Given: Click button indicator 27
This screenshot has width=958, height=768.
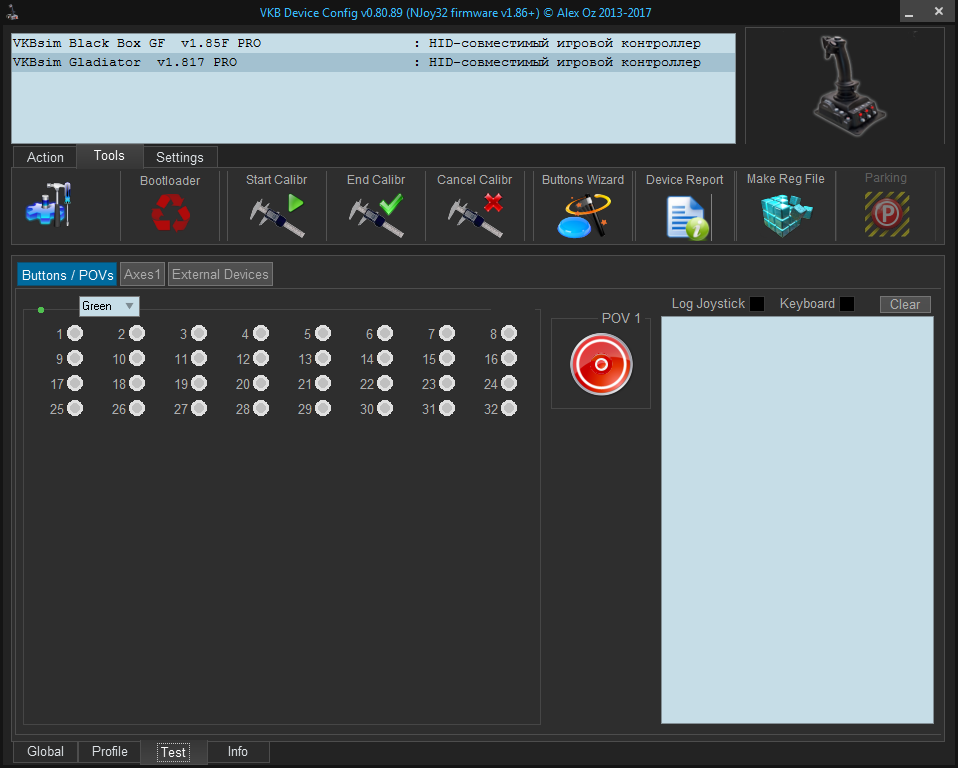Looking at the screenshot, I should click(x=199, y=408).
